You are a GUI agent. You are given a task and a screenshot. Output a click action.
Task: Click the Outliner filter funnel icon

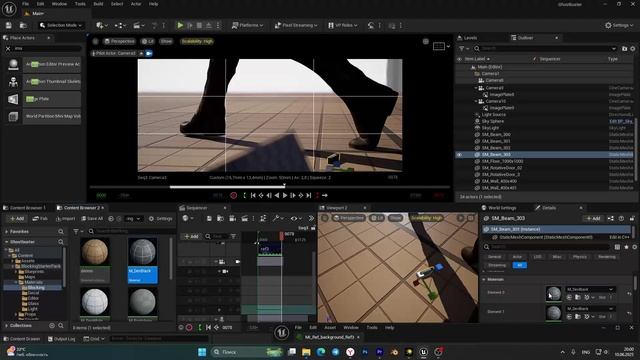(x=462, y=49)
